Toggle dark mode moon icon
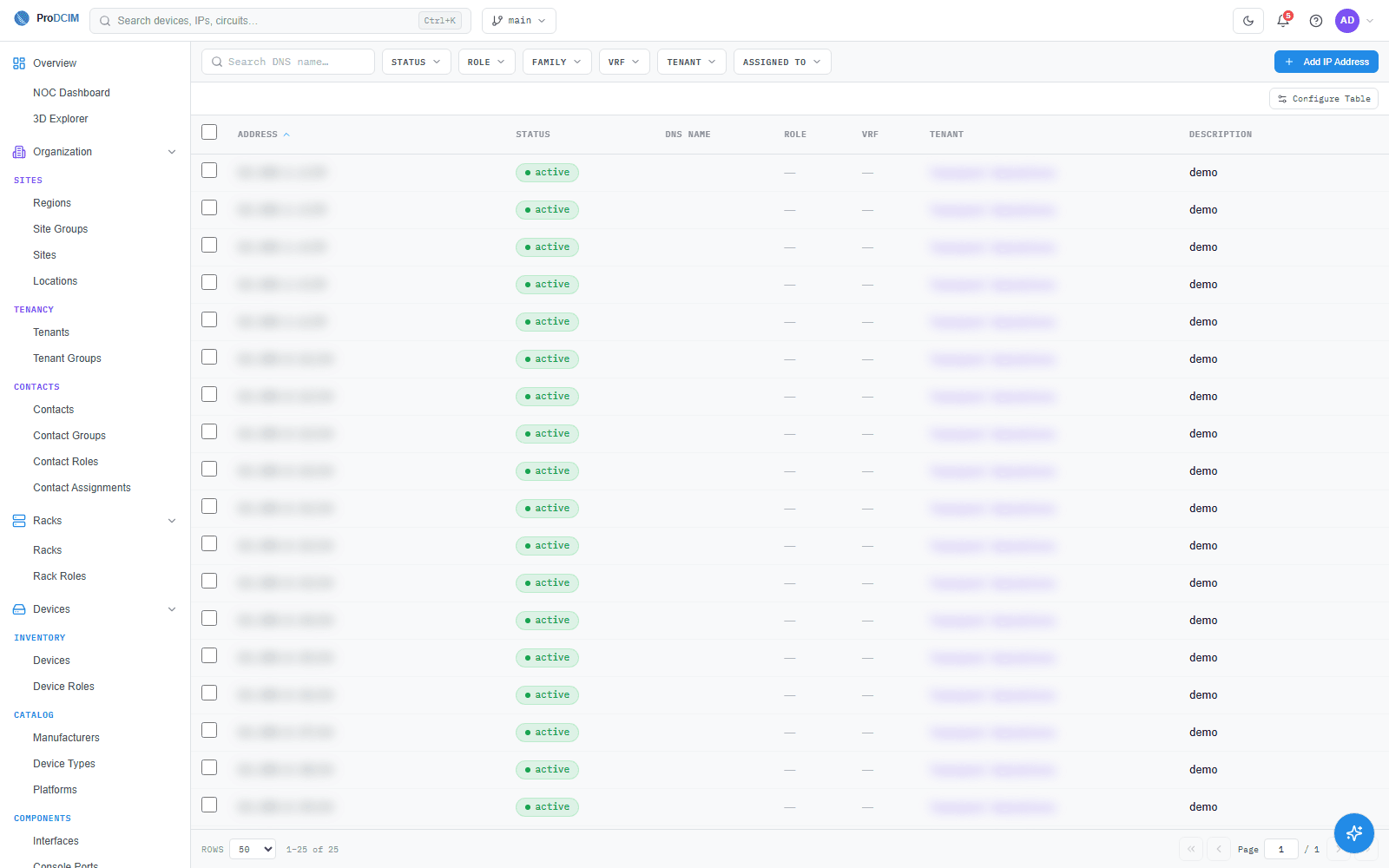 click(1248, 21)
